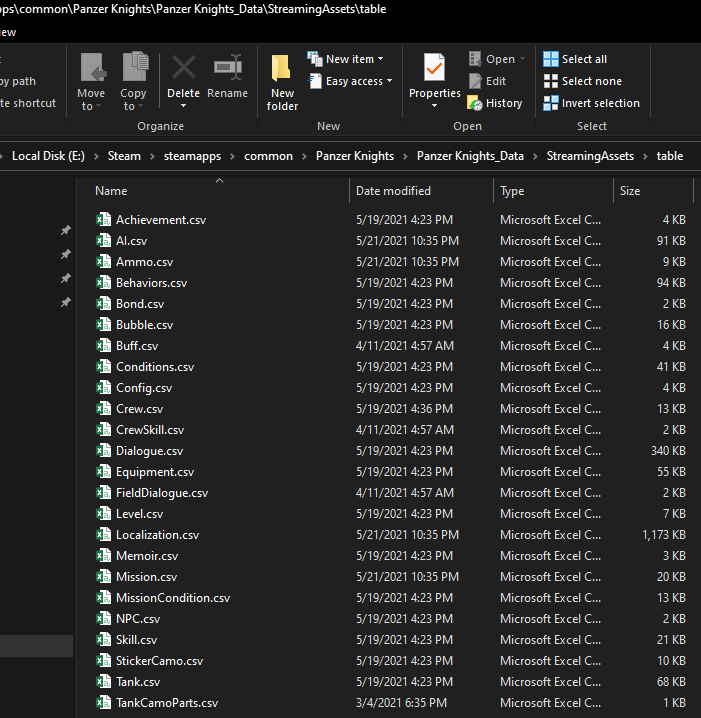Click the Copy to icon
Screen dimensions: 701x718
(x=135, y=67)
